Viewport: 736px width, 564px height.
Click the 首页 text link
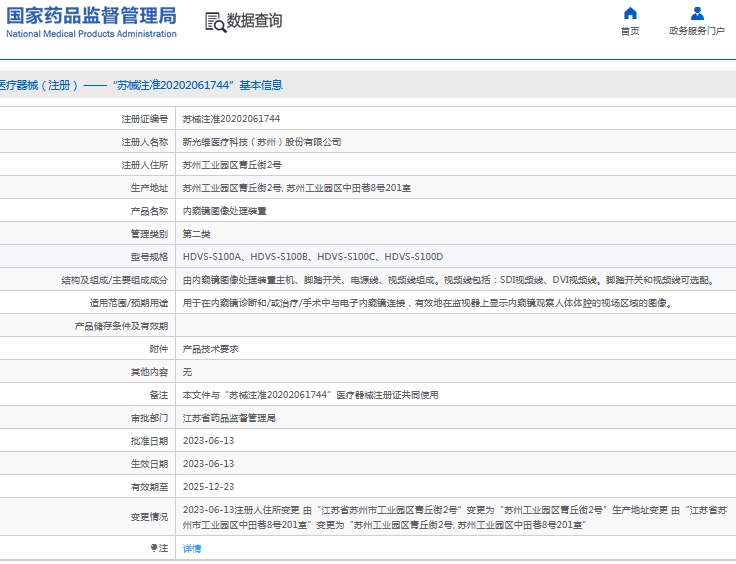point(630,31)
